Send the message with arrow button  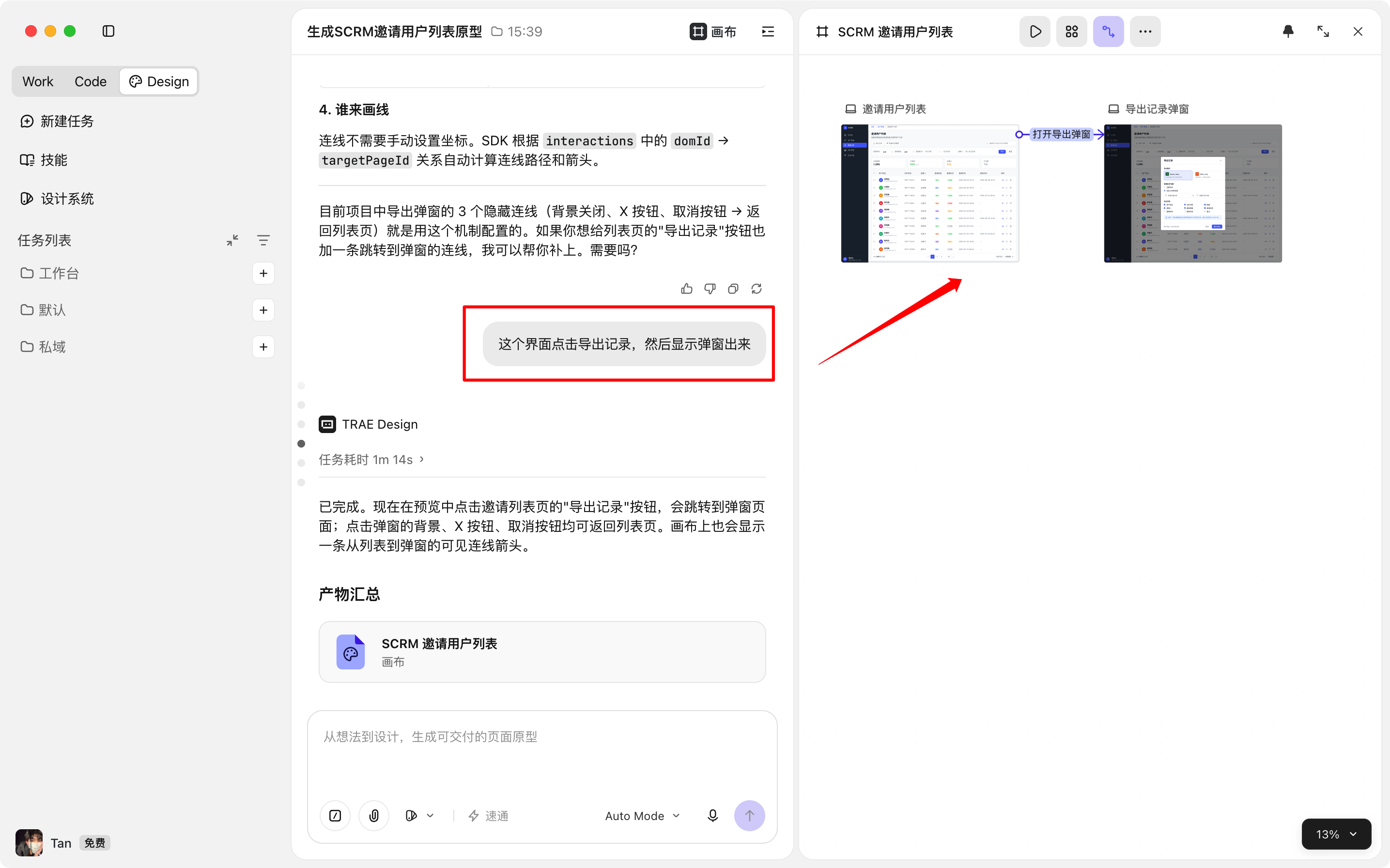[x=750, y=816]
